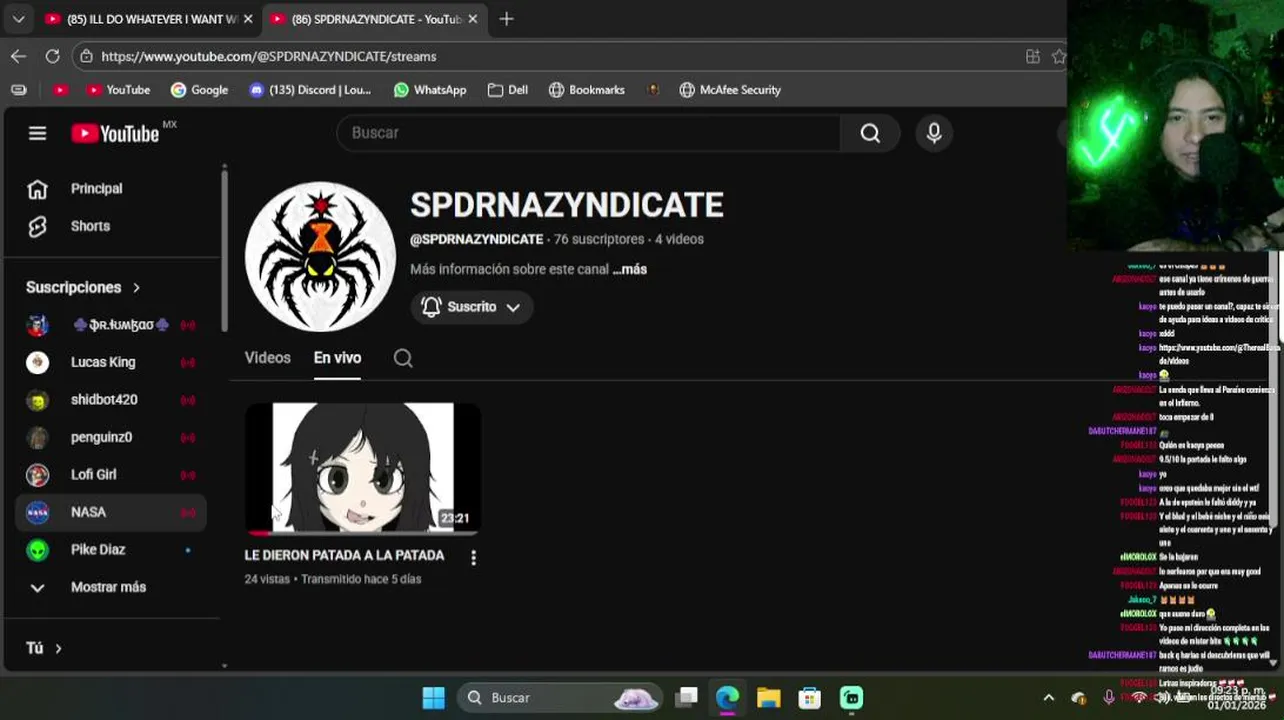Expand channel description with ...más
The image size is (1284, 720).
click(630, 269)
